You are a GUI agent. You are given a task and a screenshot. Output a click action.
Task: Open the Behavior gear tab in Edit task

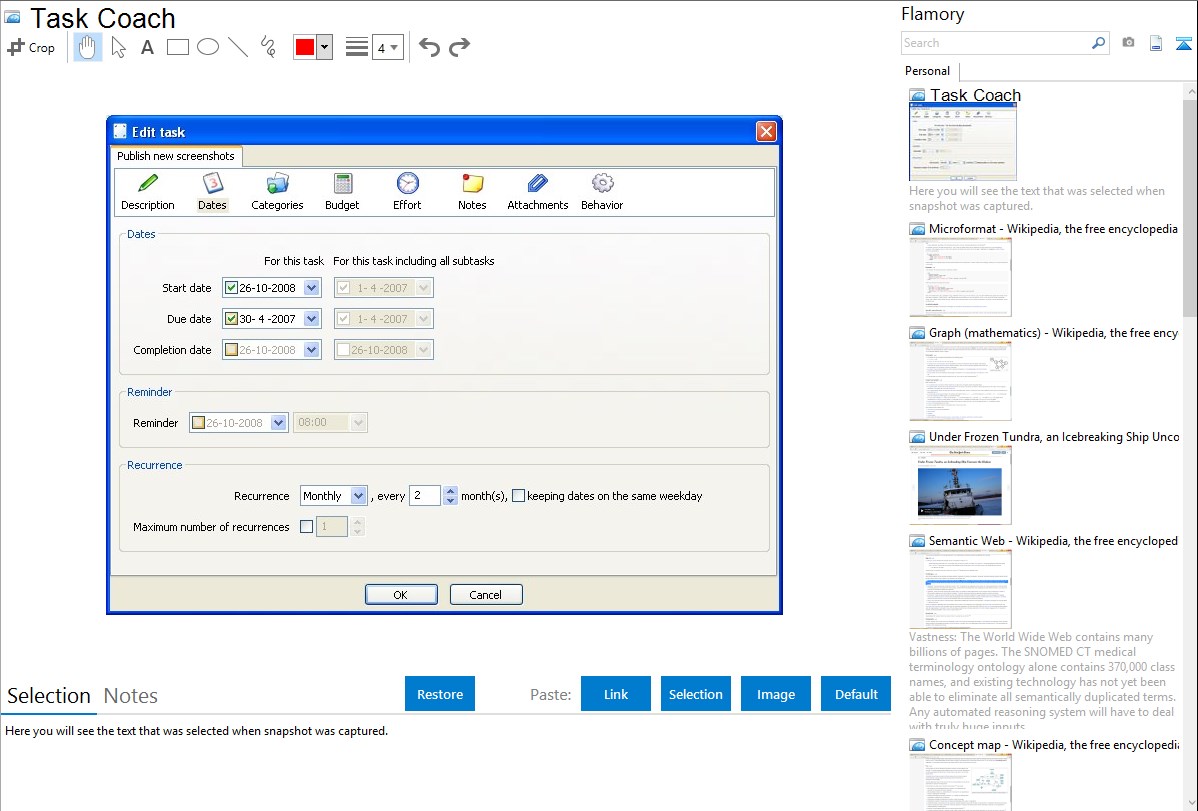[x=602, y=192]
